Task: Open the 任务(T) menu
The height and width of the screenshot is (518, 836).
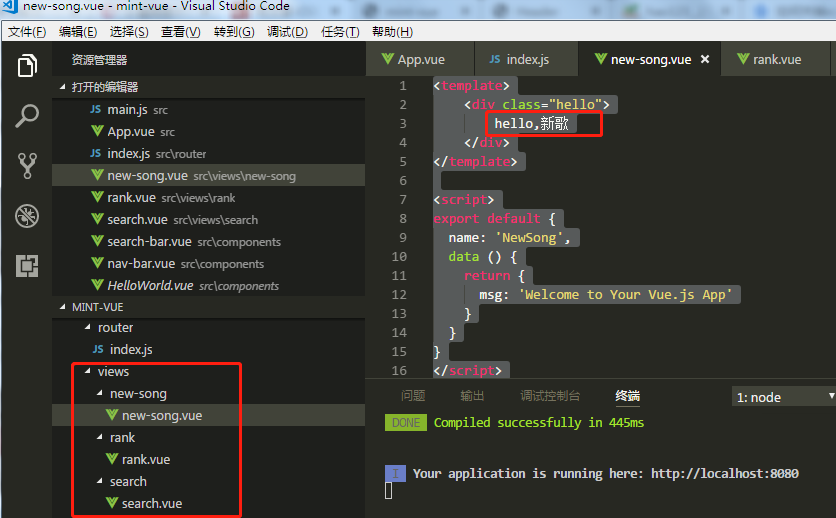Action: [340, 32]
